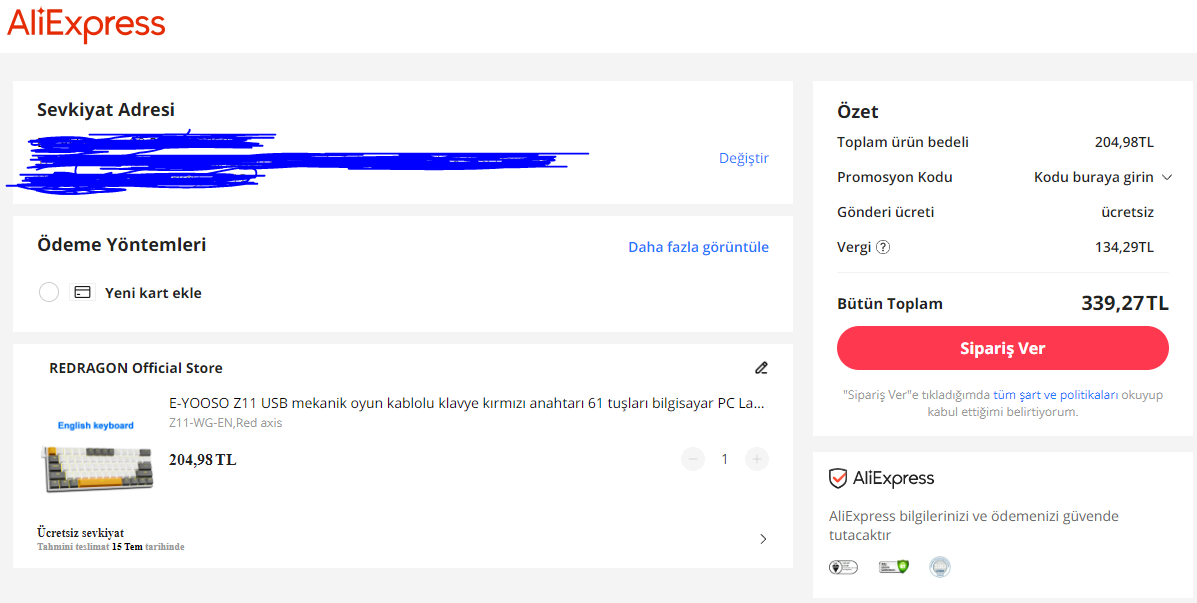Click the 204,98 TL product price
This screenshot has height=603, width=1197.
pyautogui.click(x=202, y=460)
